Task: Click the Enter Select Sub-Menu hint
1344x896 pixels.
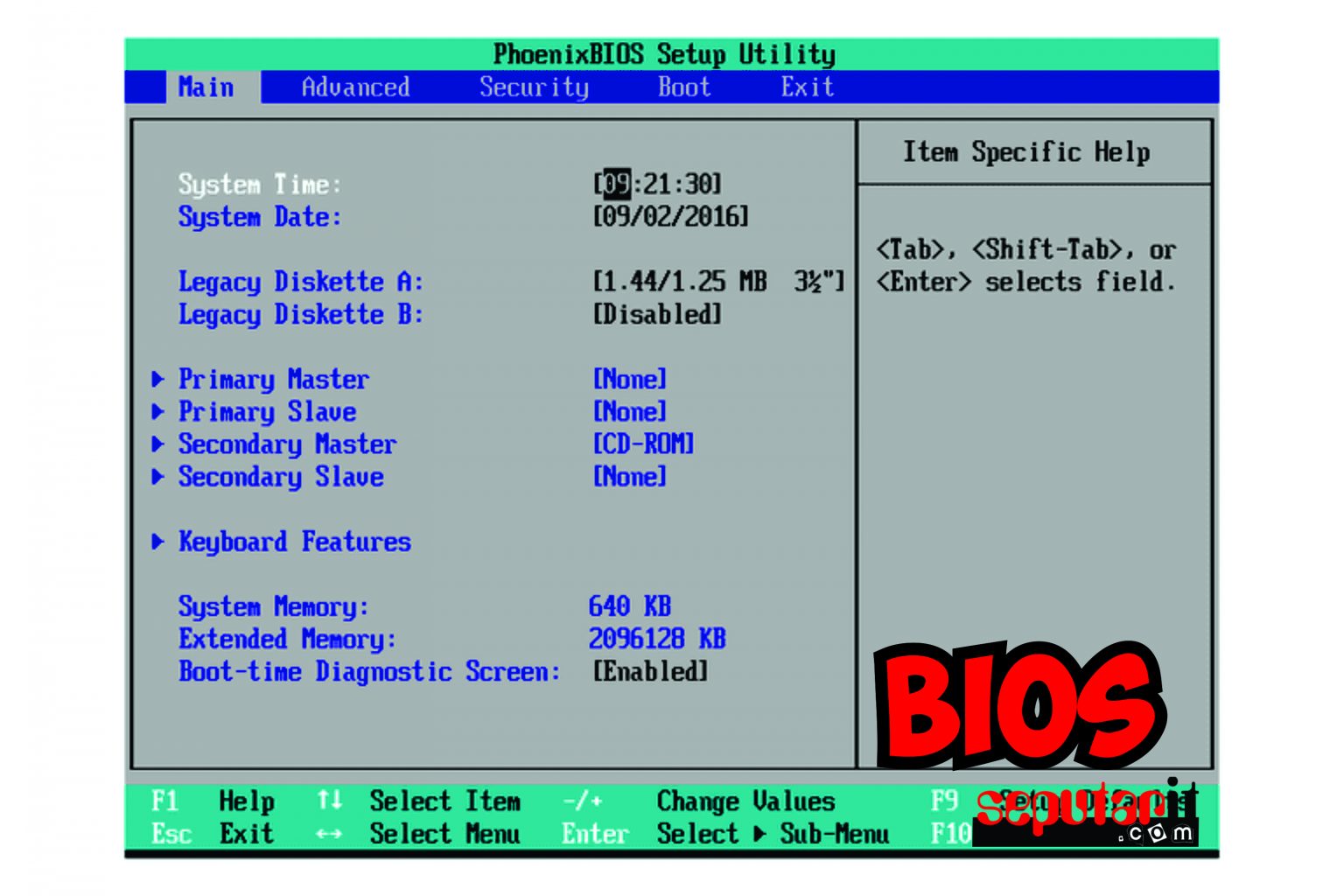Action: 725,834
